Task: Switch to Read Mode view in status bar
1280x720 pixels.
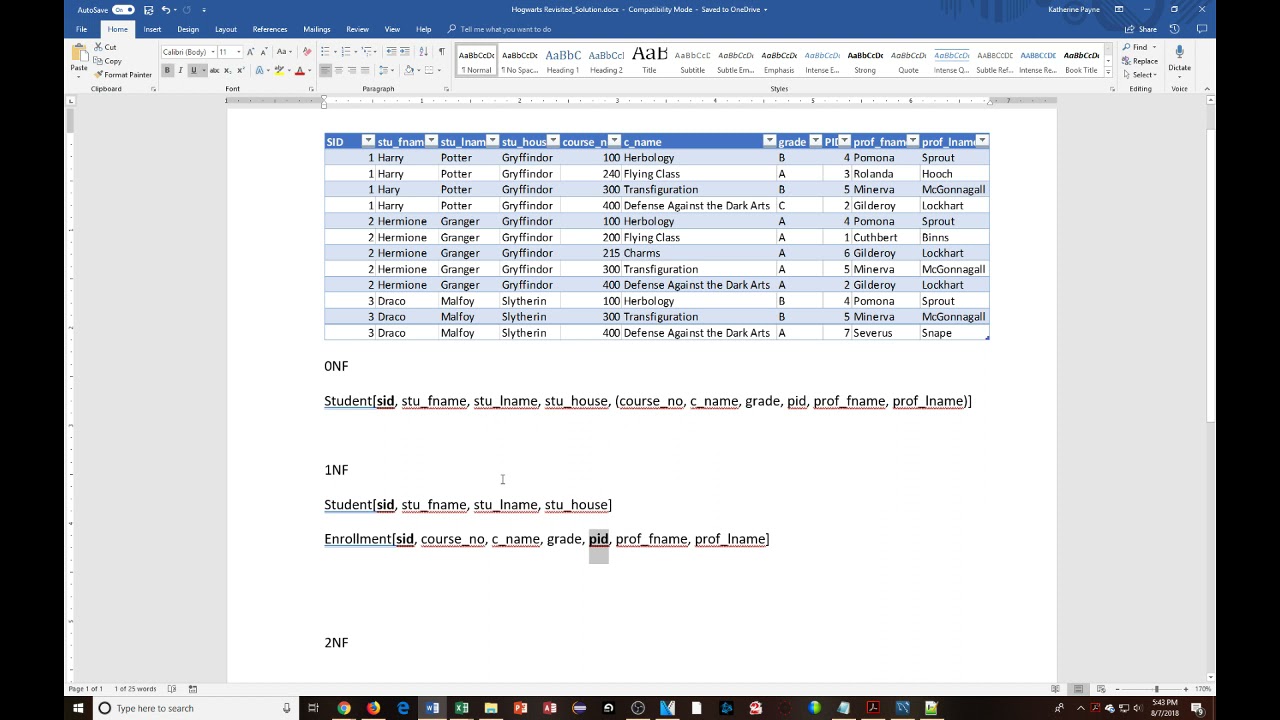Action: click(1055, 689)
